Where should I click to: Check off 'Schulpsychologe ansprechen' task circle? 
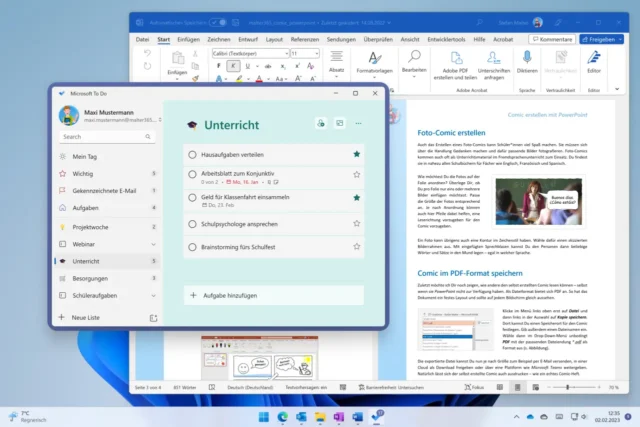point(192,224)
